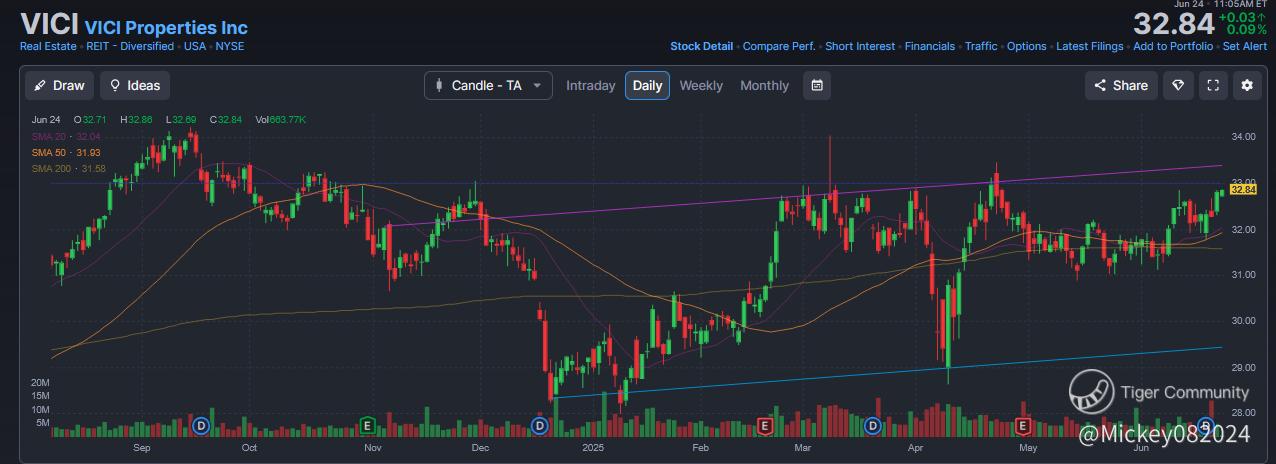Click the late October earnings E marker
1276x464 pixels.
click(x=367, y=426)
